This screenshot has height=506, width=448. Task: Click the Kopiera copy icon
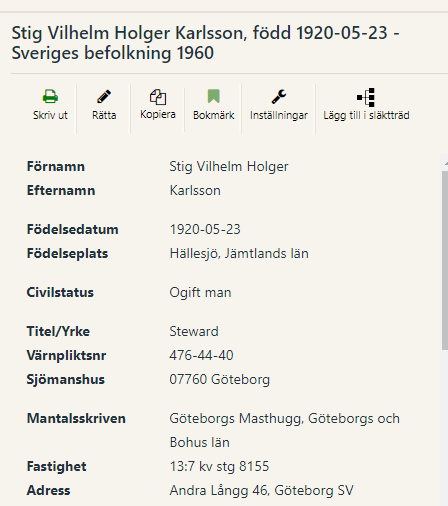click(158, 97)
